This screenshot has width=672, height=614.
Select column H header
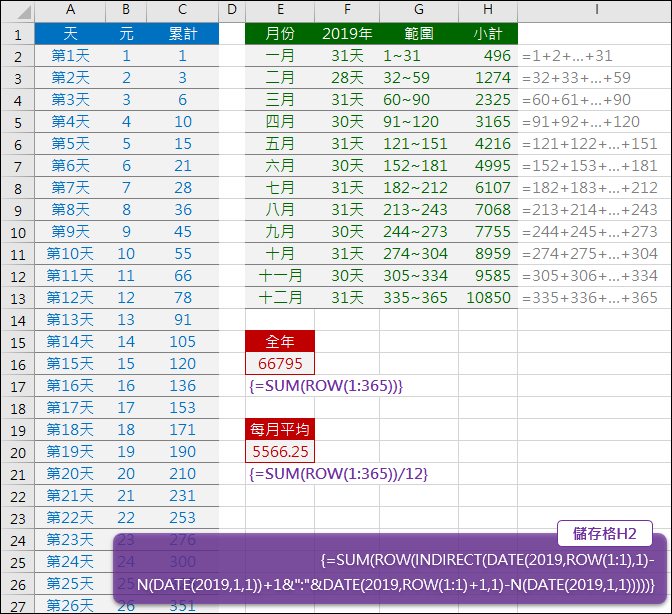(488, 9)
